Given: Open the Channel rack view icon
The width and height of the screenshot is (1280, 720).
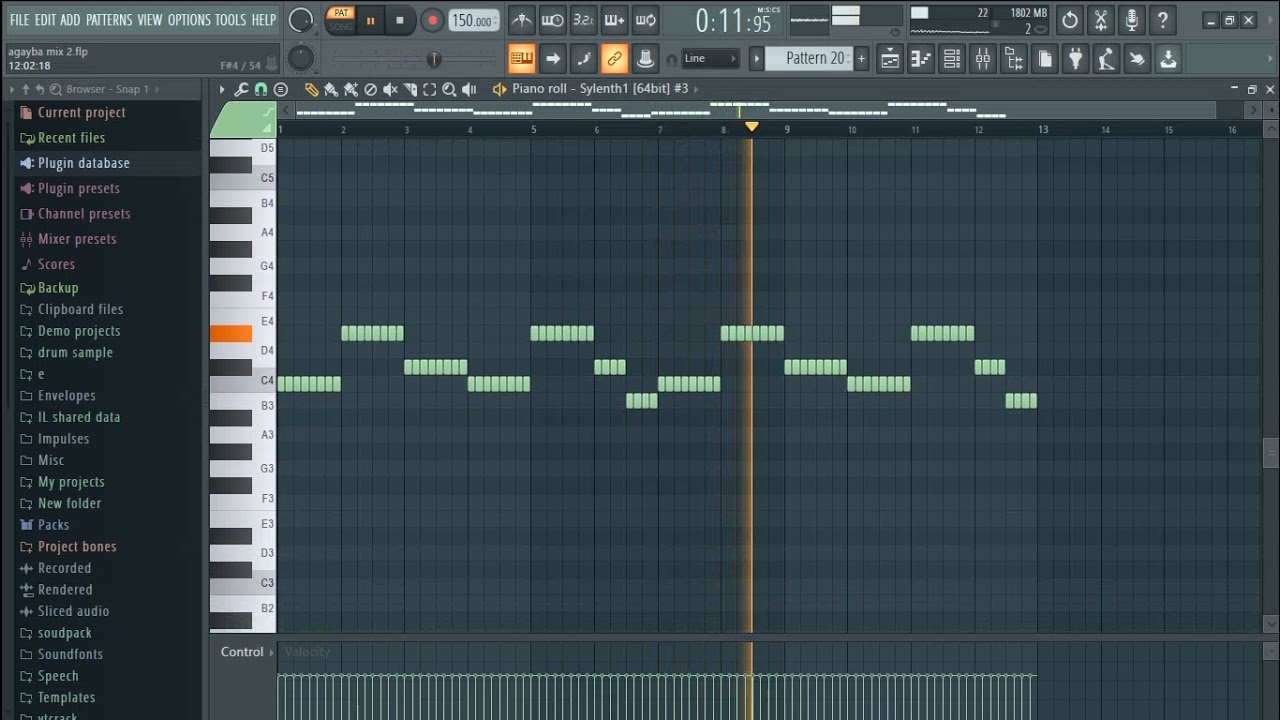Looking at the screenshot, I should [951, 59].
